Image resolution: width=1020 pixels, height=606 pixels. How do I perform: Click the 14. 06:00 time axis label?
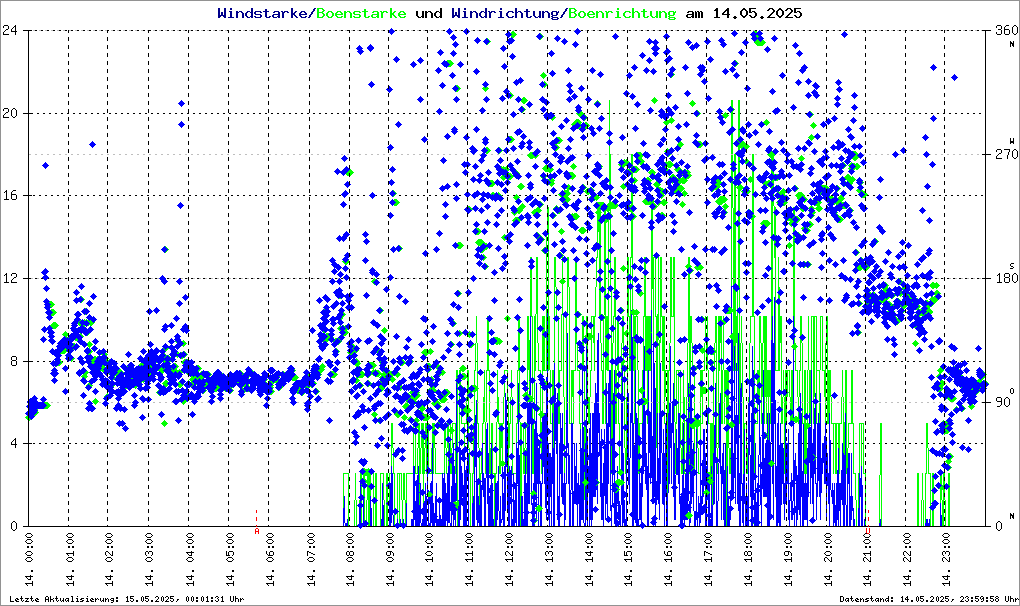pyautogui.click(x=269, y=562)
